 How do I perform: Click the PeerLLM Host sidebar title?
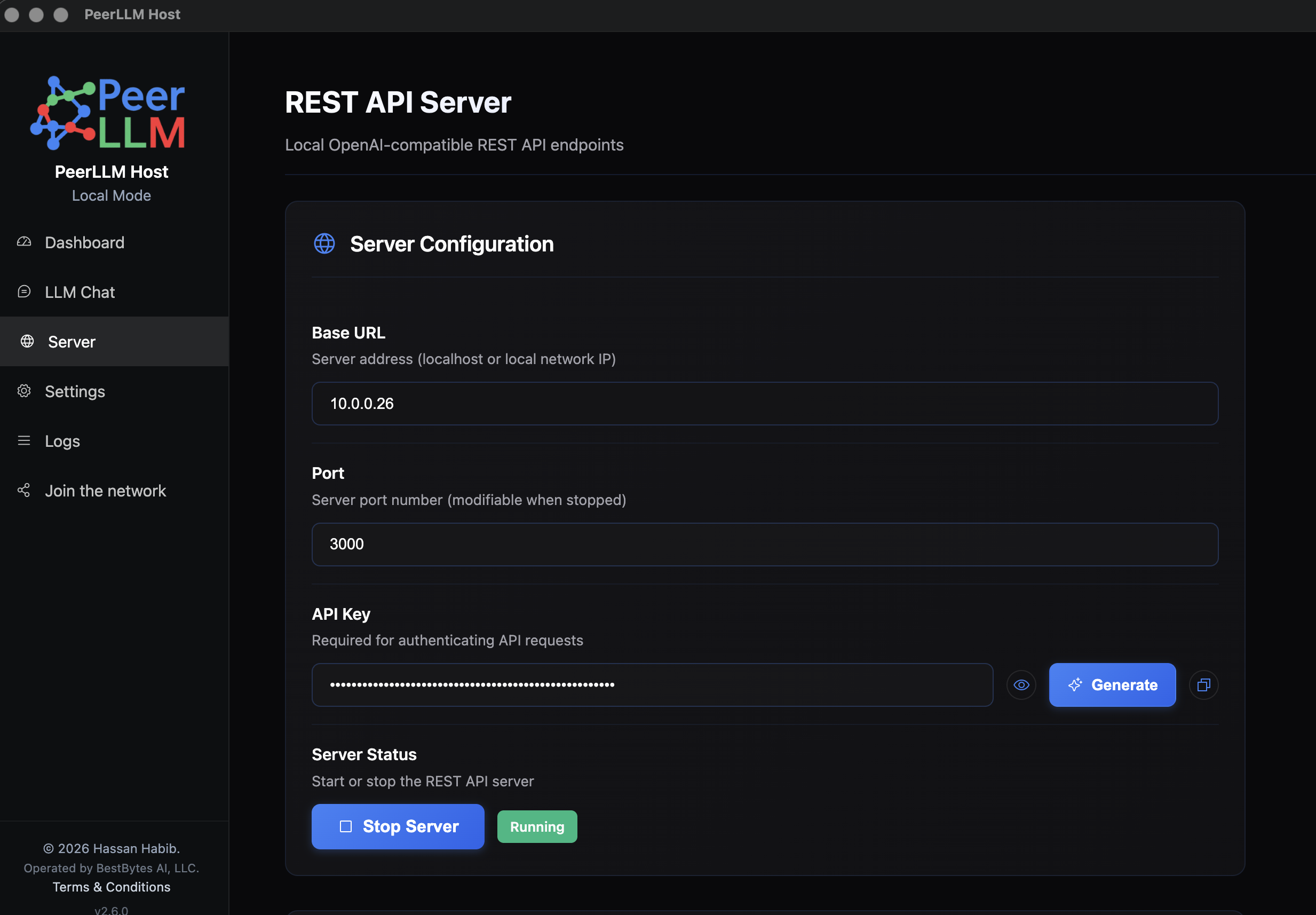[x=111, y=171]
